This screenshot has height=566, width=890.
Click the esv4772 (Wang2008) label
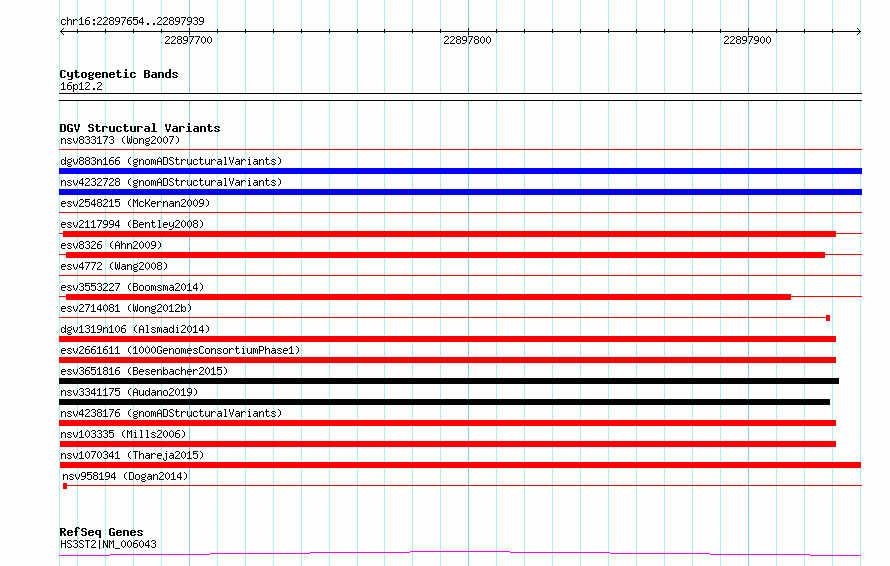114,266
